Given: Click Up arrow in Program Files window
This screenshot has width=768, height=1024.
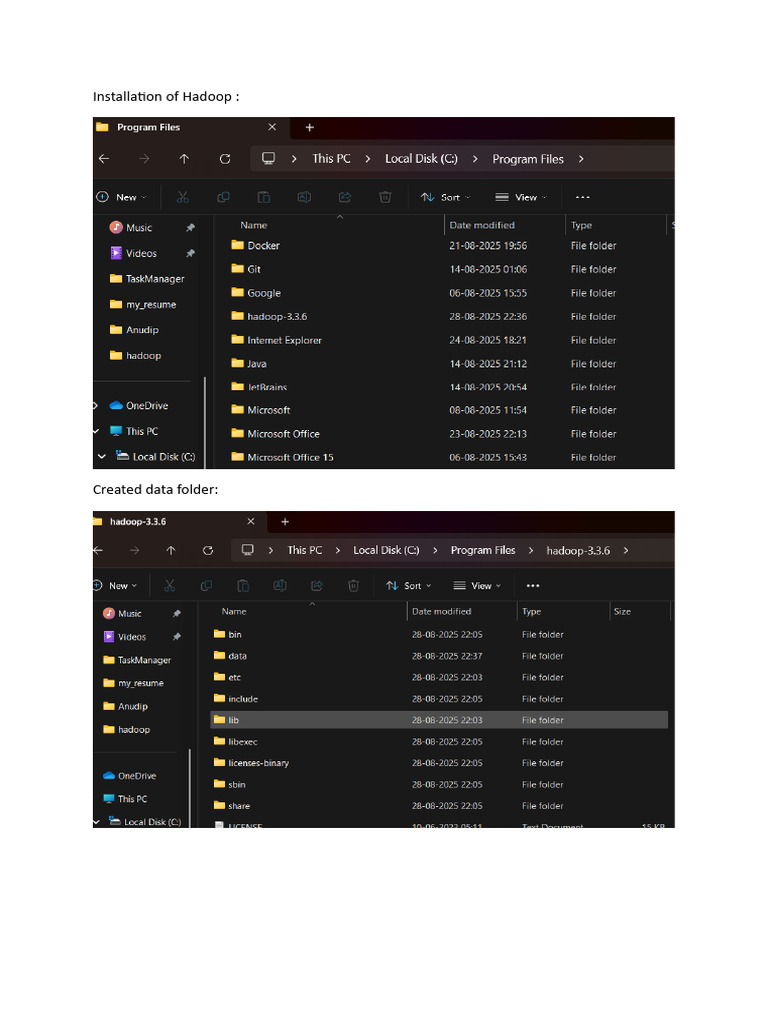Looking at the screenshot, I should click(184, 159).
